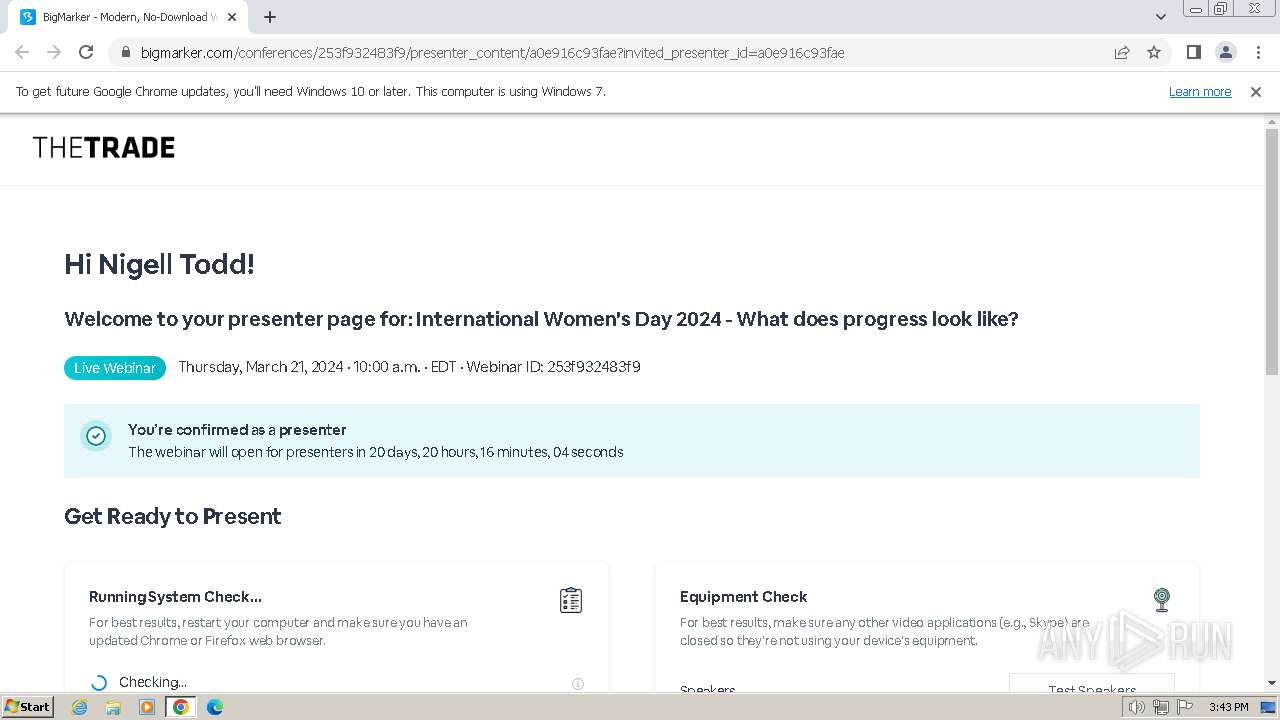The height and width of the screenshot is (720, 1280).
Task: Click the browser forward arrow
Action: point(54,52)
